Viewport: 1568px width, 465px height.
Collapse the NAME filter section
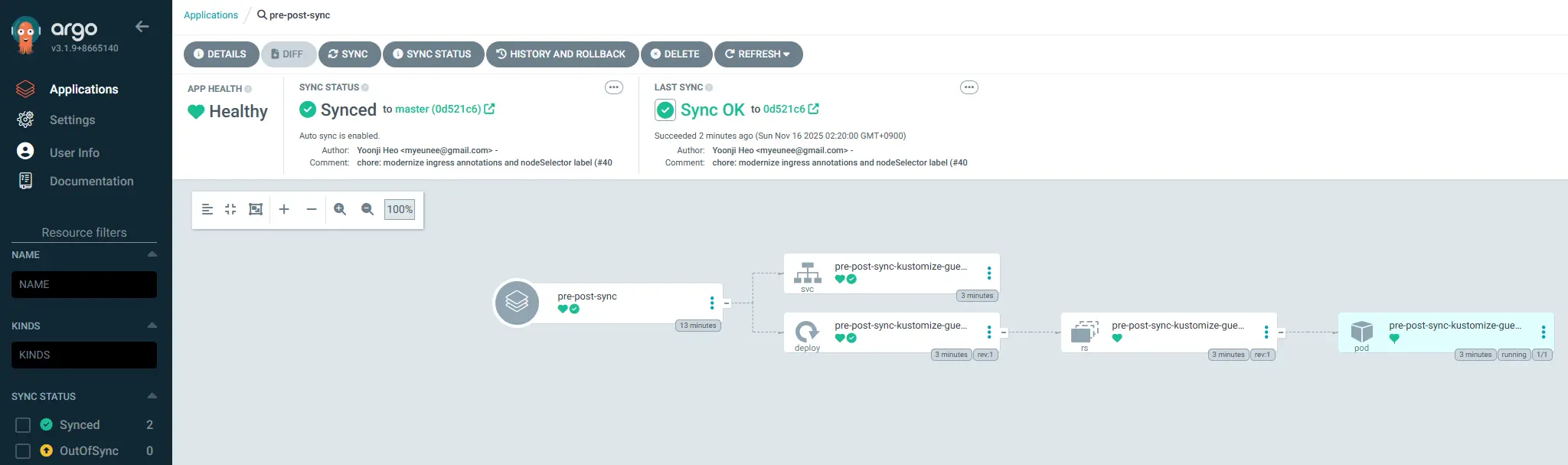point(152,254)
